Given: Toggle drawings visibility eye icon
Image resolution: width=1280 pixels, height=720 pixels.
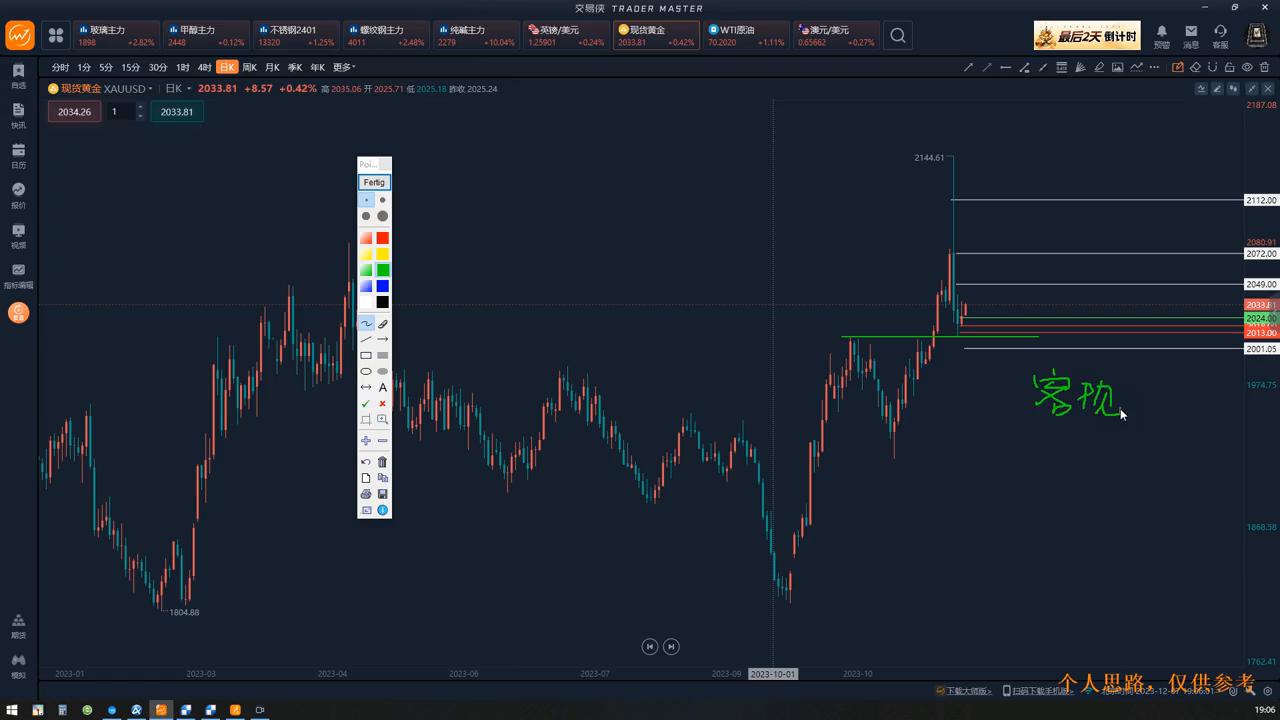Looking at the screenshot, I should [x=1247, y=67].
